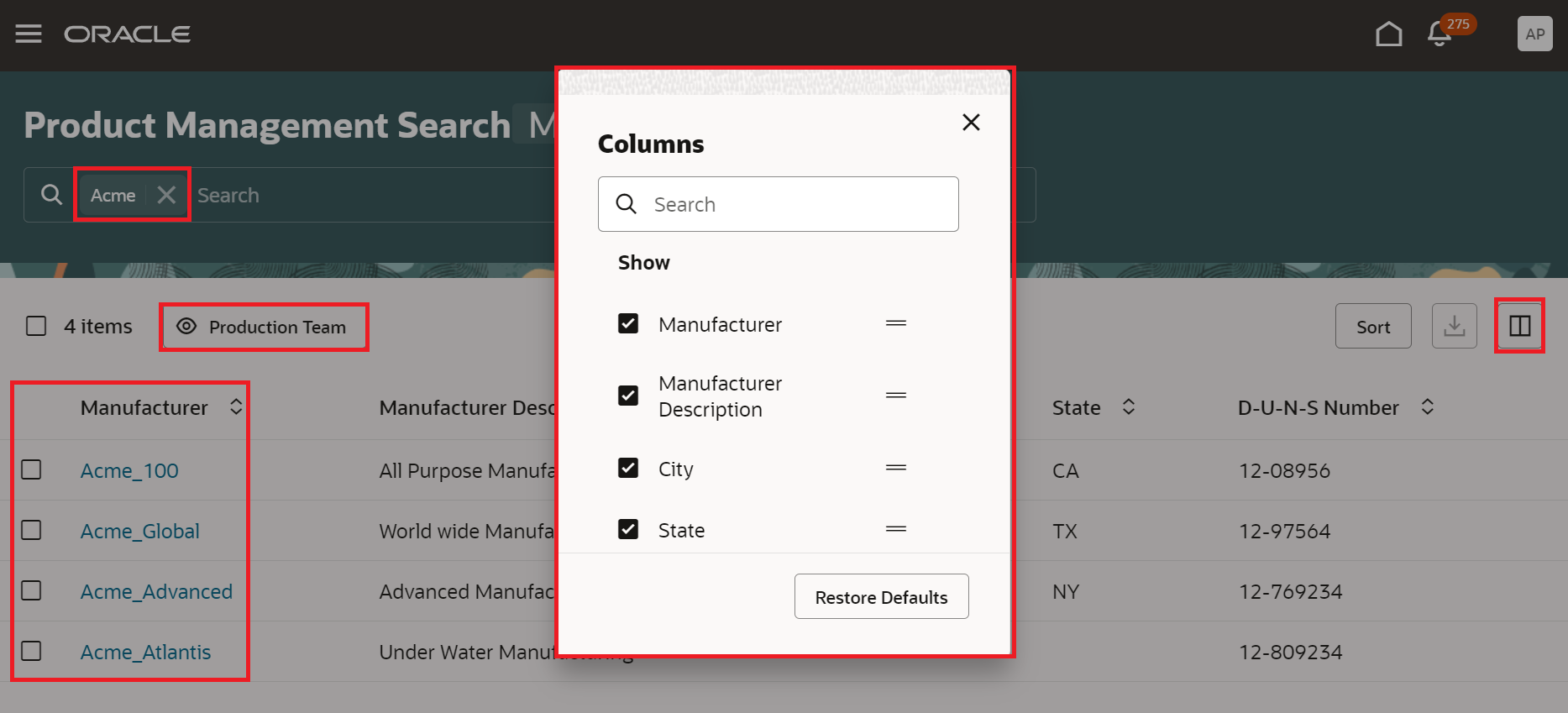Click the 12-97564 D-U-N-S value
Screen dimensions: 1568x713
1284,532
